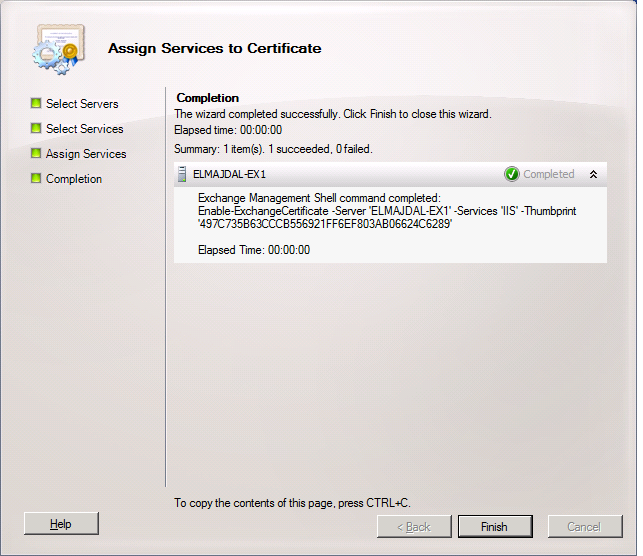Screen dimensions: 643x556
Task: Click the green checkmark Completed status icon
Action: point(512,174)
